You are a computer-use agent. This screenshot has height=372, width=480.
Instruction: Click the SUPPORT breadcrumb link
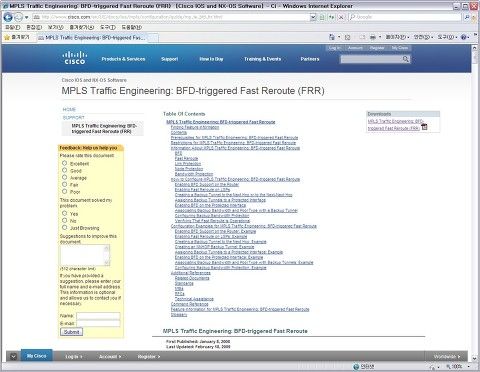tap(74, 118)
